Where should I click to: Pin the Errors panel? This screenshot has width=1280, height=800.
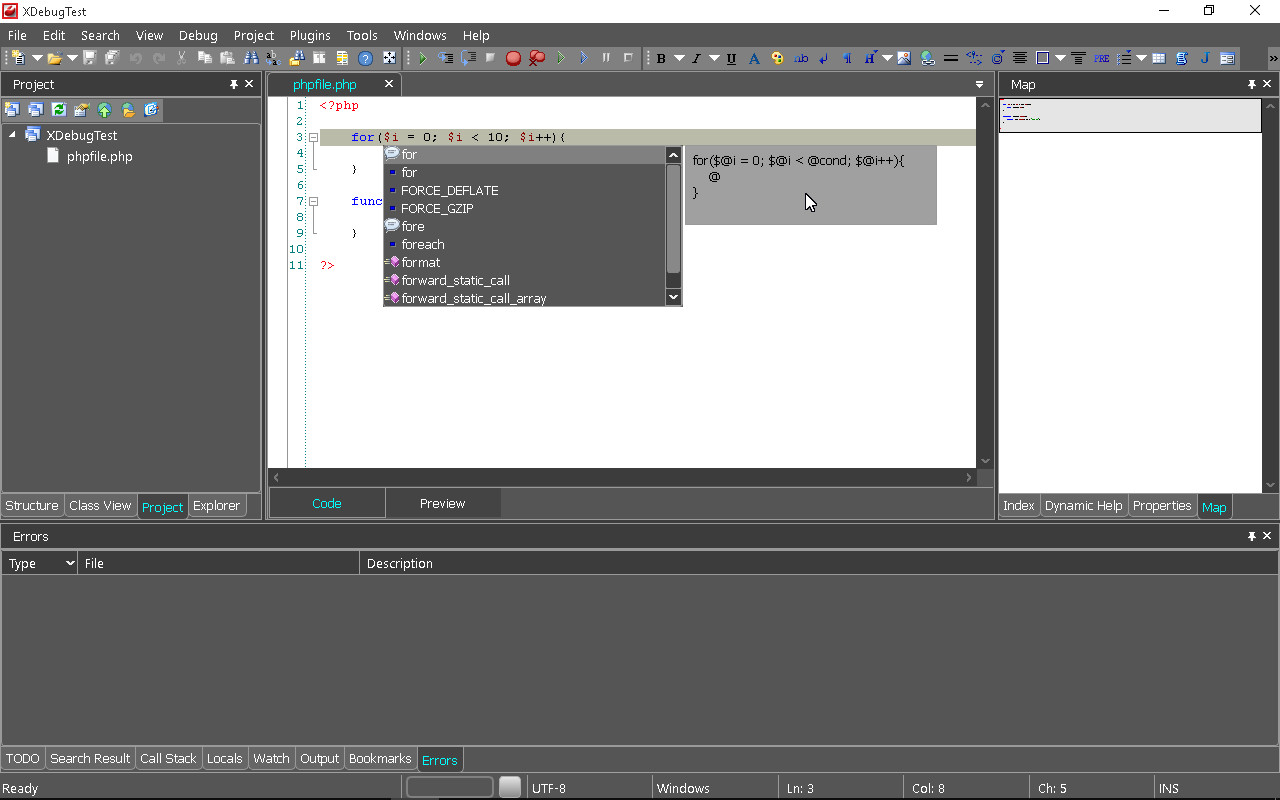tap(1252, 537)
